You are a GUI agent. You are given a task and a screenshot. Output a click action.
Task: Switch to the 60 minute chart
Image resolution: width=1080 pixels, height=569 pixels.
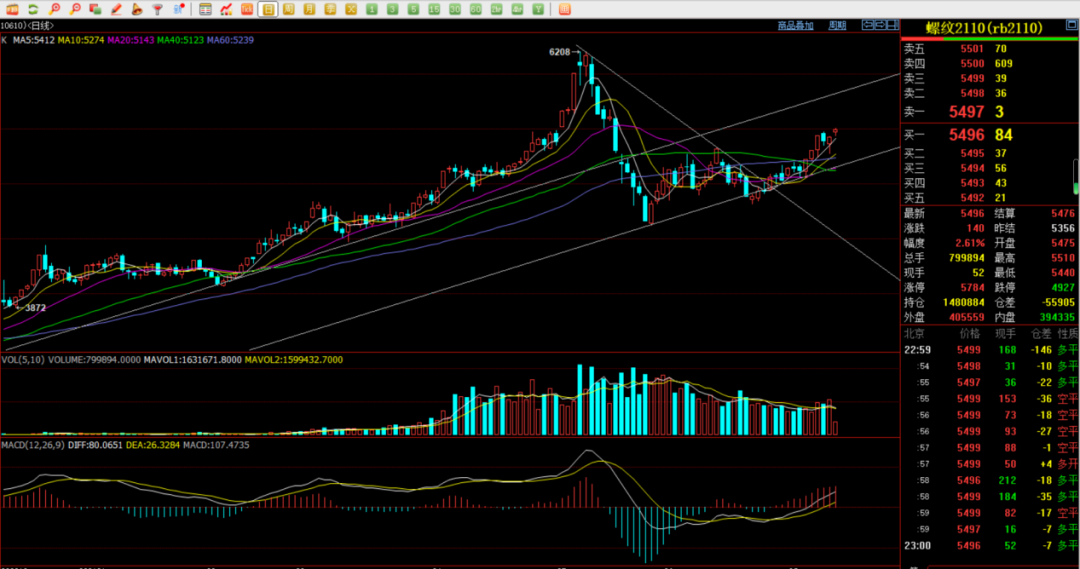coord(475,9)
